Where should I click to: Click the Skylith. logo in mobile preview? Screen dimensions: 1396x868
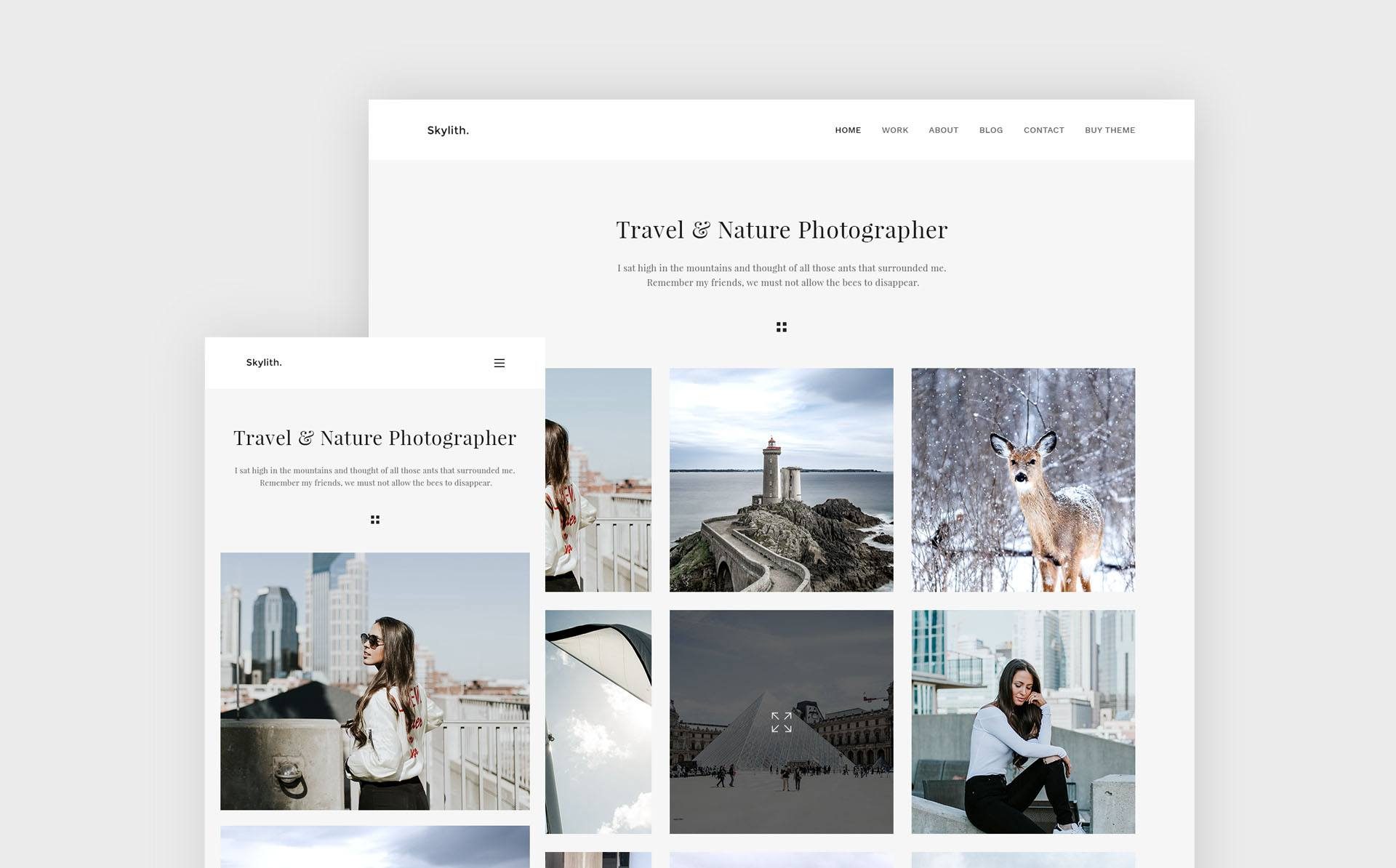[264, 362]
